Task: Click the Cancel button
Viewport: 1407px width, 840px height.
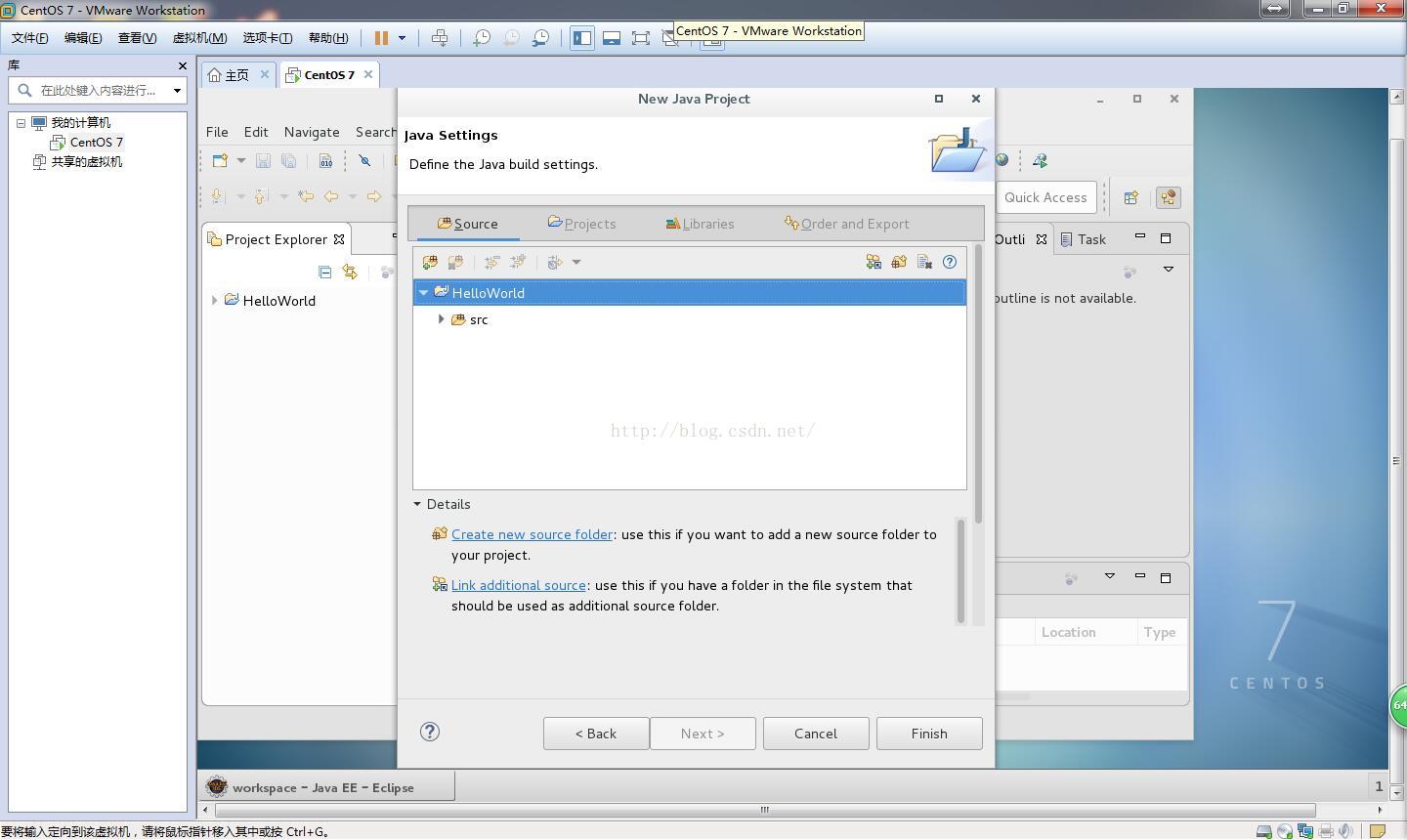Action: click(x=816, y=734)
